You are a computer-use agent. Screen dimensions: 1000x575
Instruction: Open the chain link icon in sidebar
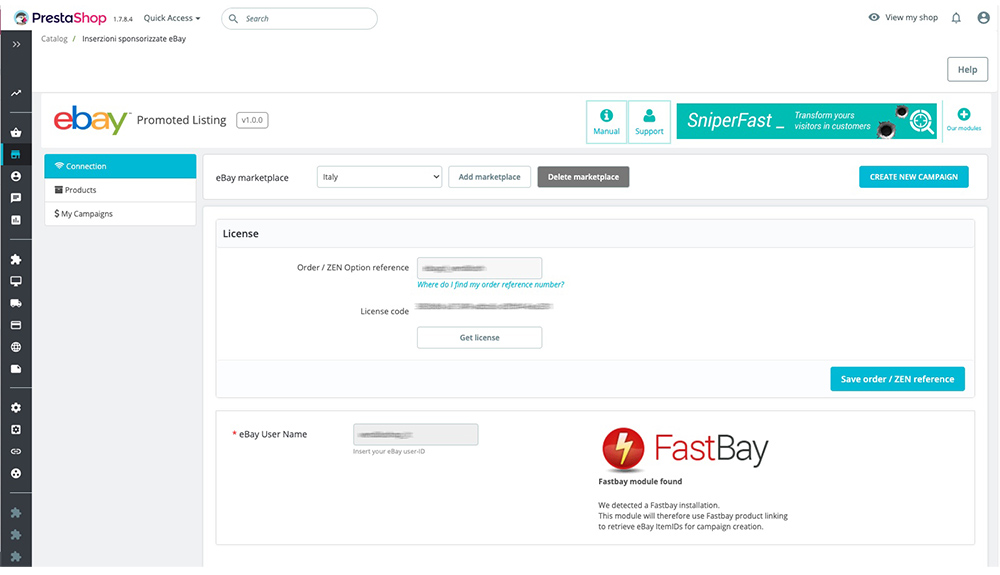[x=16, y=451]
